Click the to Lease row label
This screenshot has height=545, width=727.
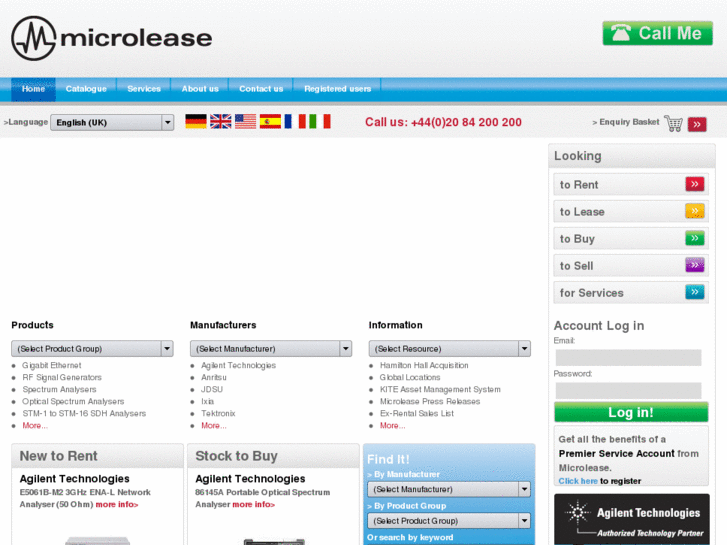click(x=582, y=212)
